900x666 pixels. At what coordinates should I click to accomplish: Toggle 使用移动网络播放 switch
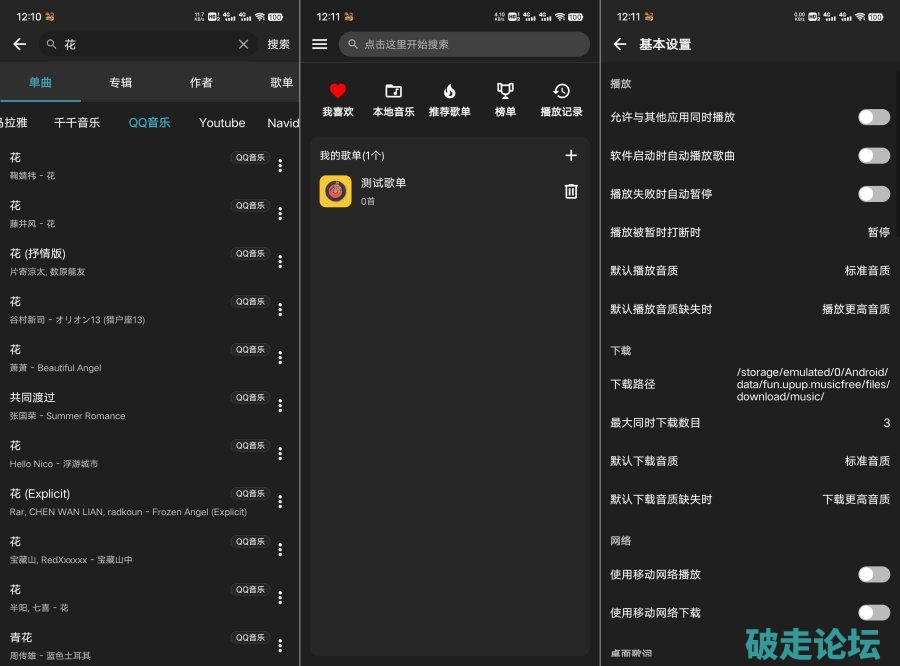point(873,574)
